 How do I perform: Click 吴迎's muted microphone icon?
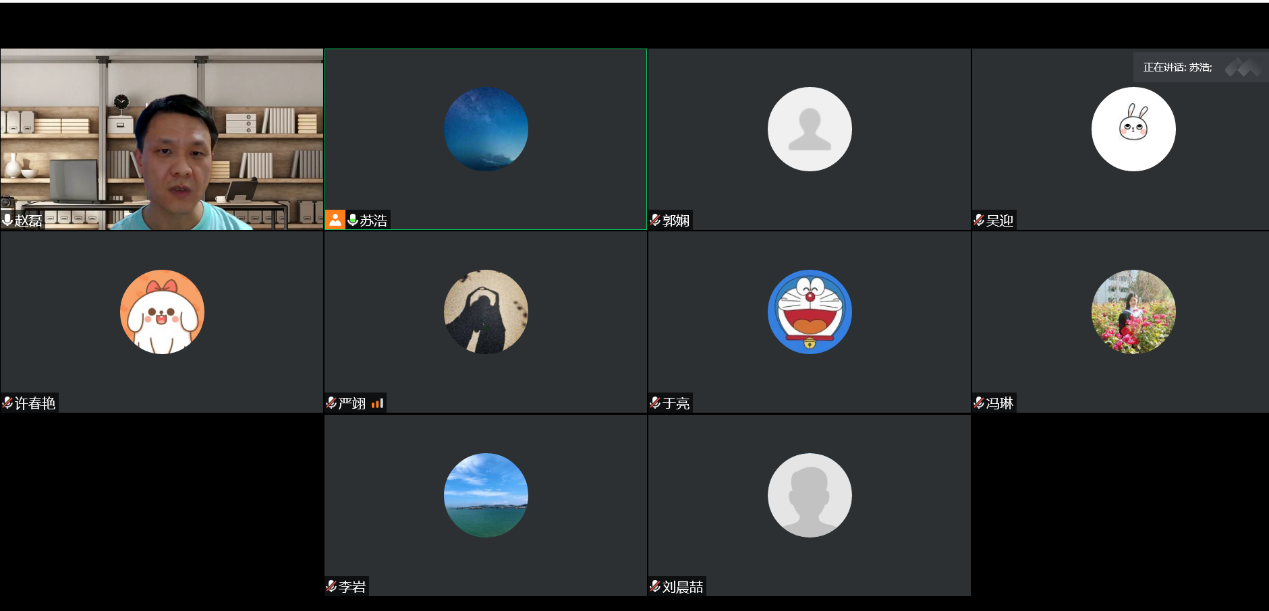point(979,220)
